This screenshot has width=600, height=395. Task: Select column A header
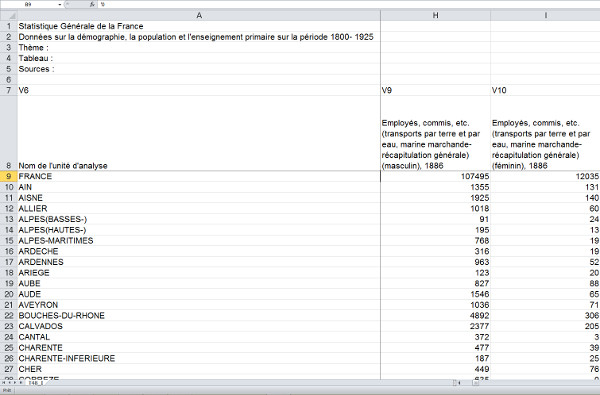tap(199, 15)
